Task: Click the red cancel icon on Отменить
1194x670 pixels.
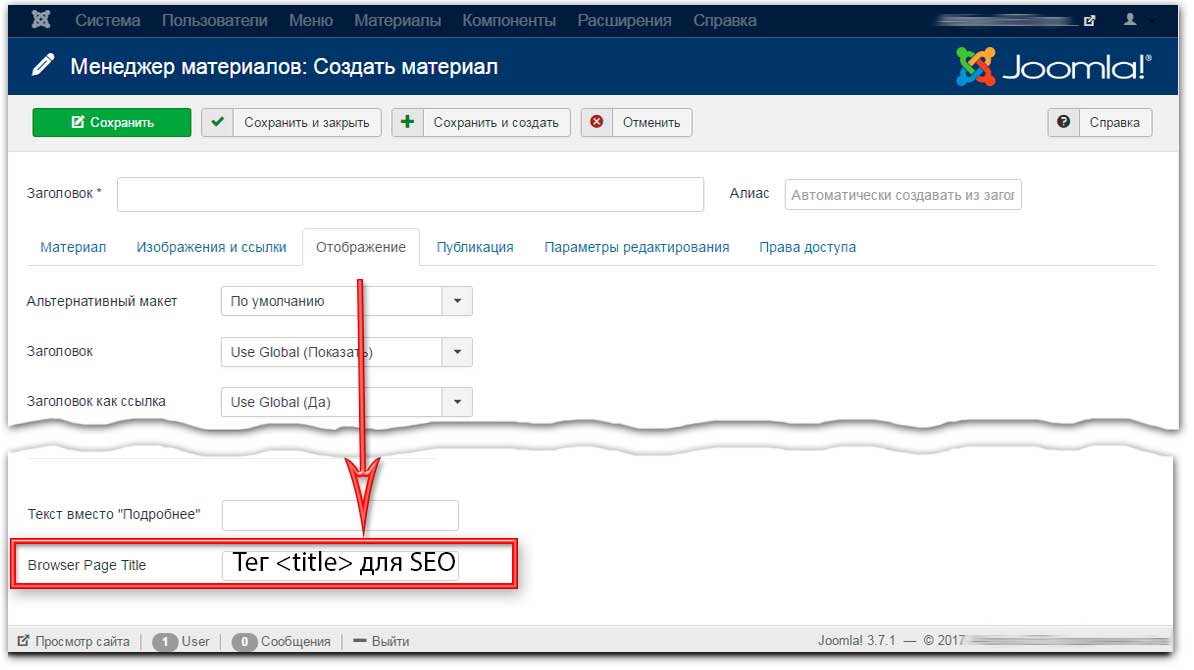Action: [x=597, y=123]
